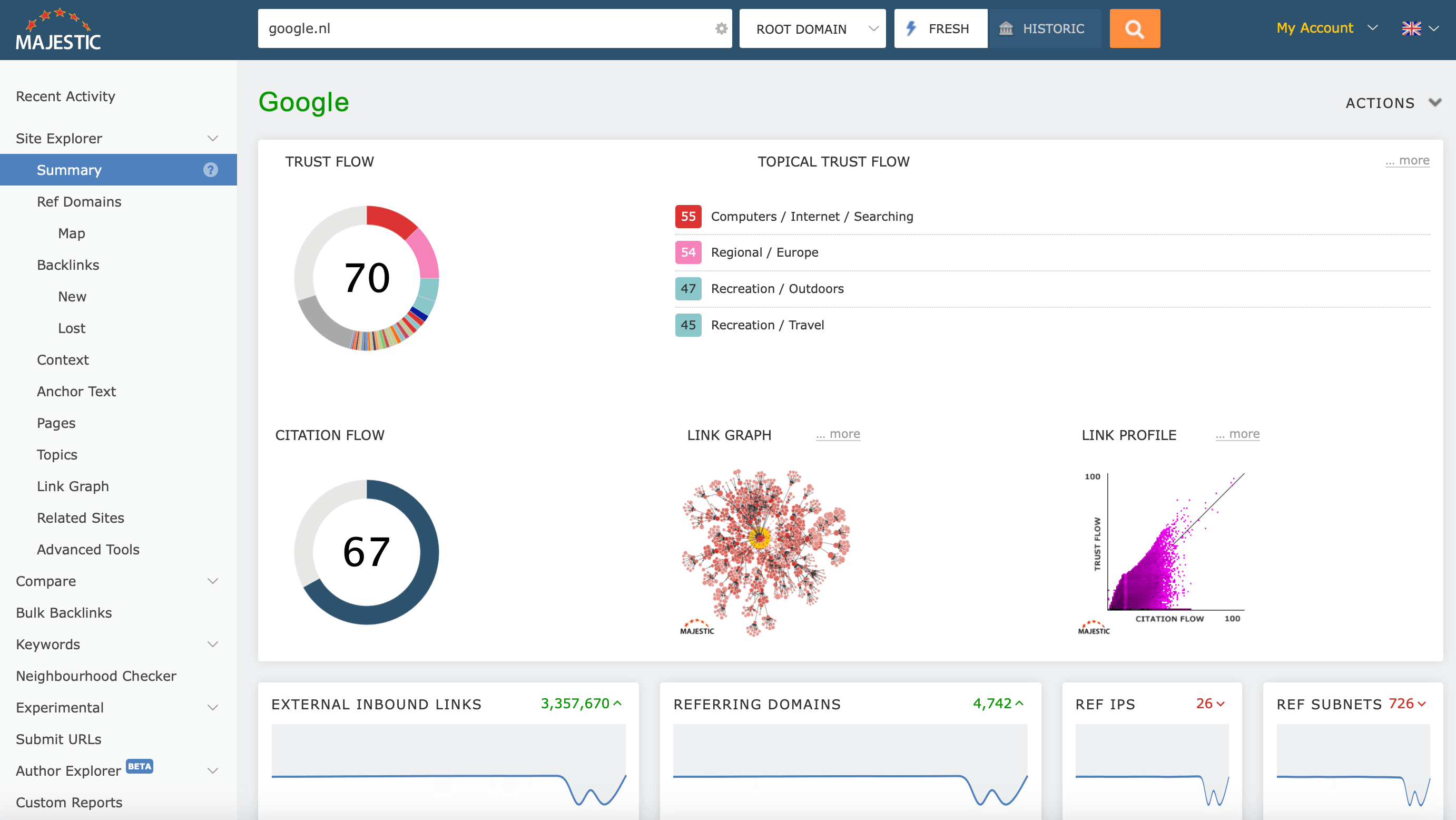Click the Trust Flow 70 donut chart
This screenshot has height=820, width=1456.
366,278
